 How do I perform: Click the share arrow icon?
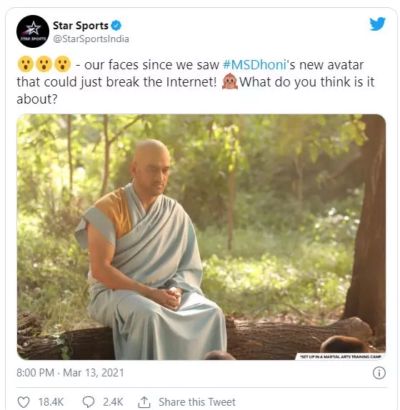(x=144, y=402)
